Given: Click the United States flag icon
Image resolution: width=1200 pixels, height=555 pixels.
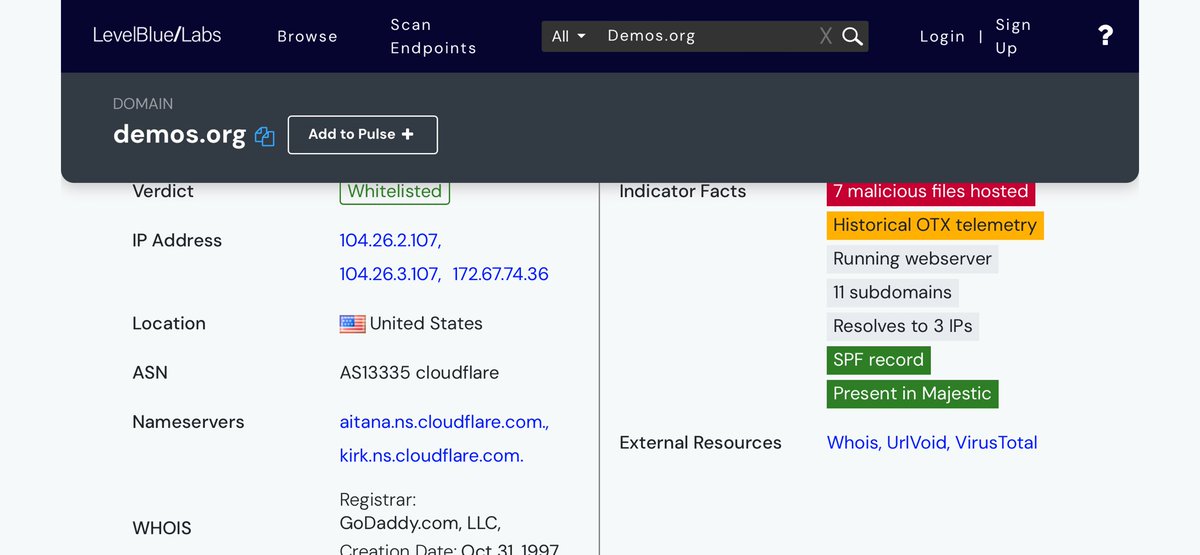Looking at the screenshot, I should tap(352, 324).
